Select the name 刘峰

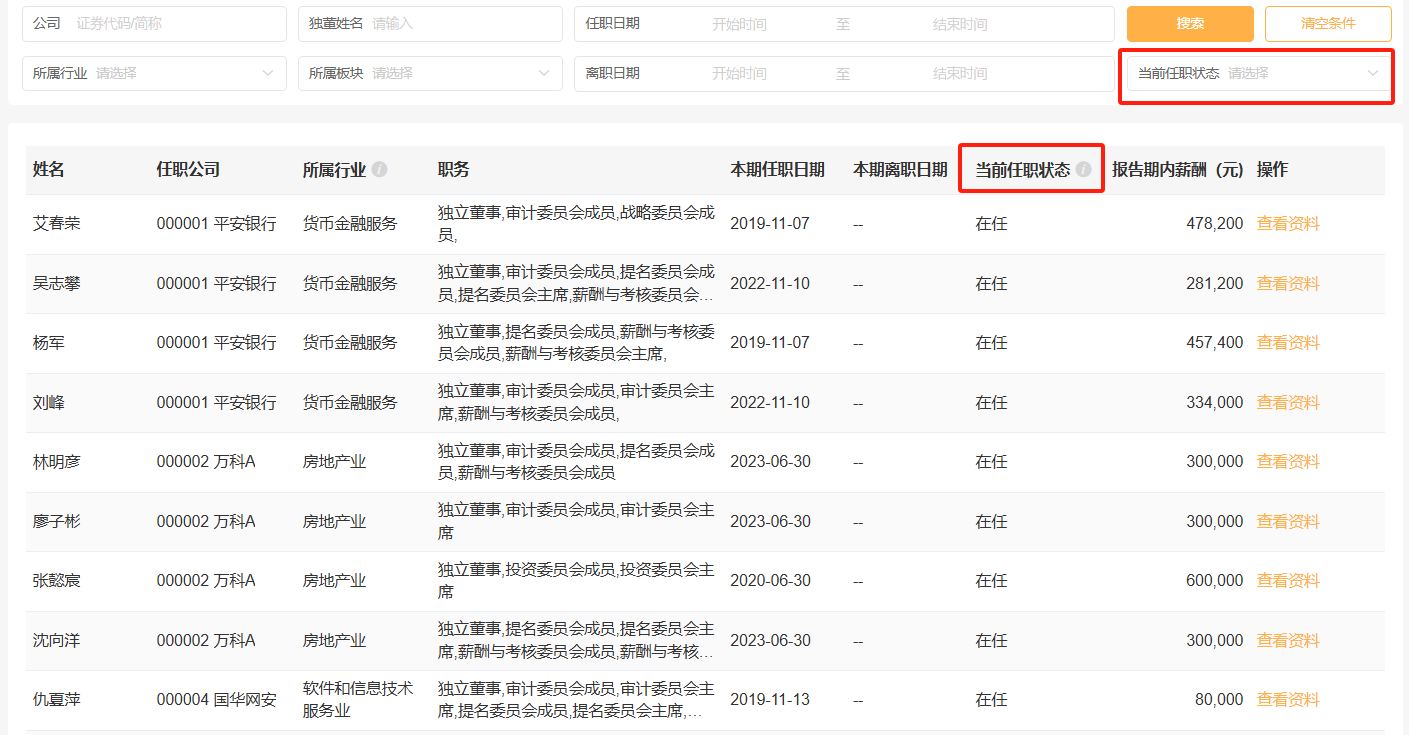(x=49, y=403)
